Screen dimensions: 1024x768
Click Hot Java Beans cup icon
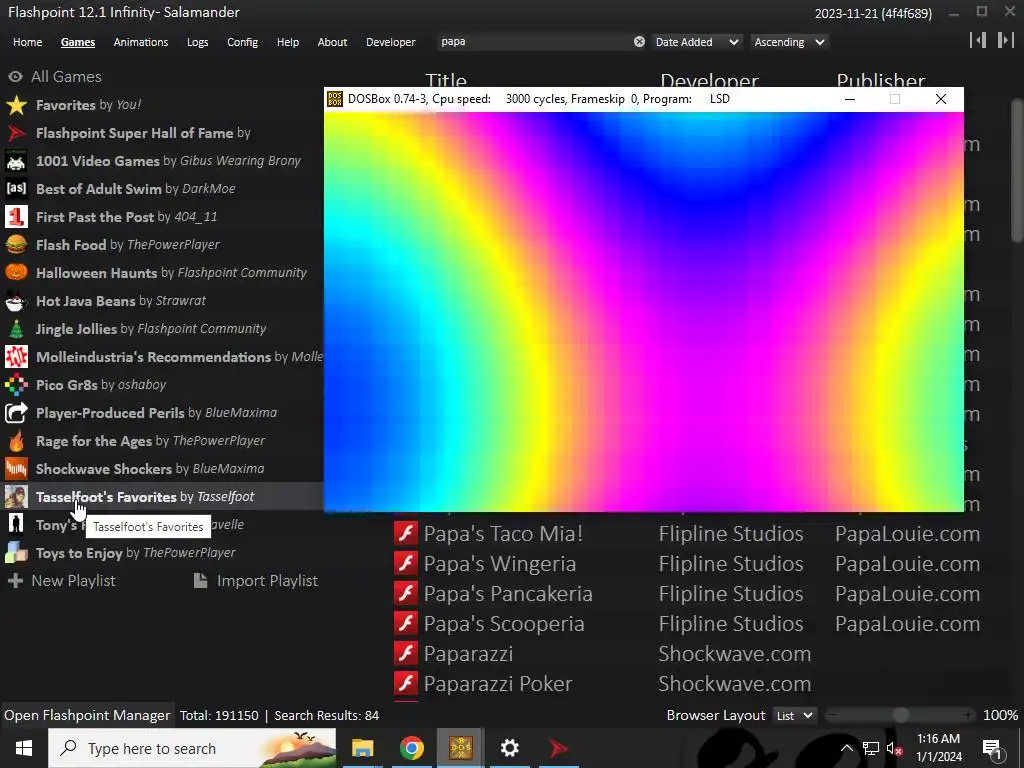[16, 301]
